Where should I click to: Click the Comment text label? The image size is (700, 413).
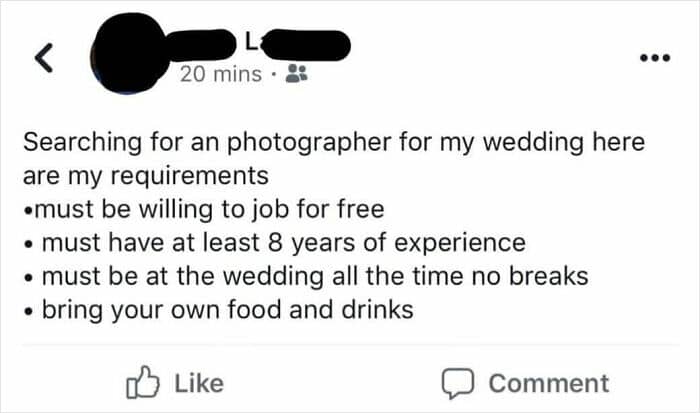(x=549, y=383)
